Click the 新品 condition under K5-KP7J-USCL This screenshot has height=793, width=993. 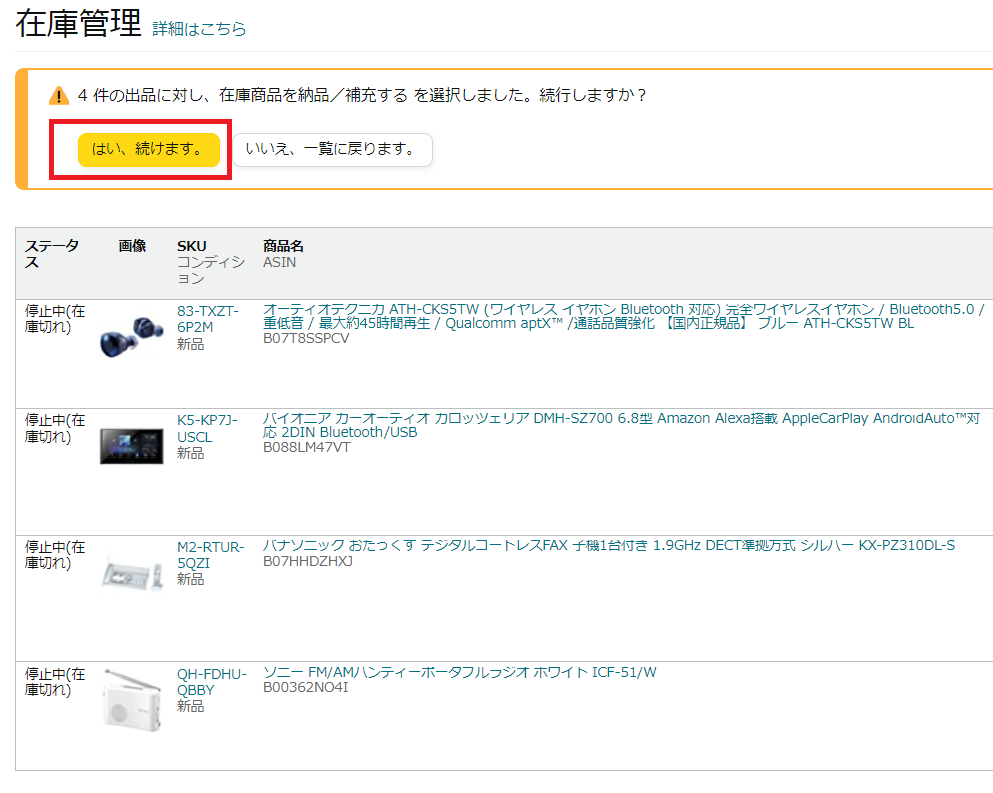[x=191, y=453]
